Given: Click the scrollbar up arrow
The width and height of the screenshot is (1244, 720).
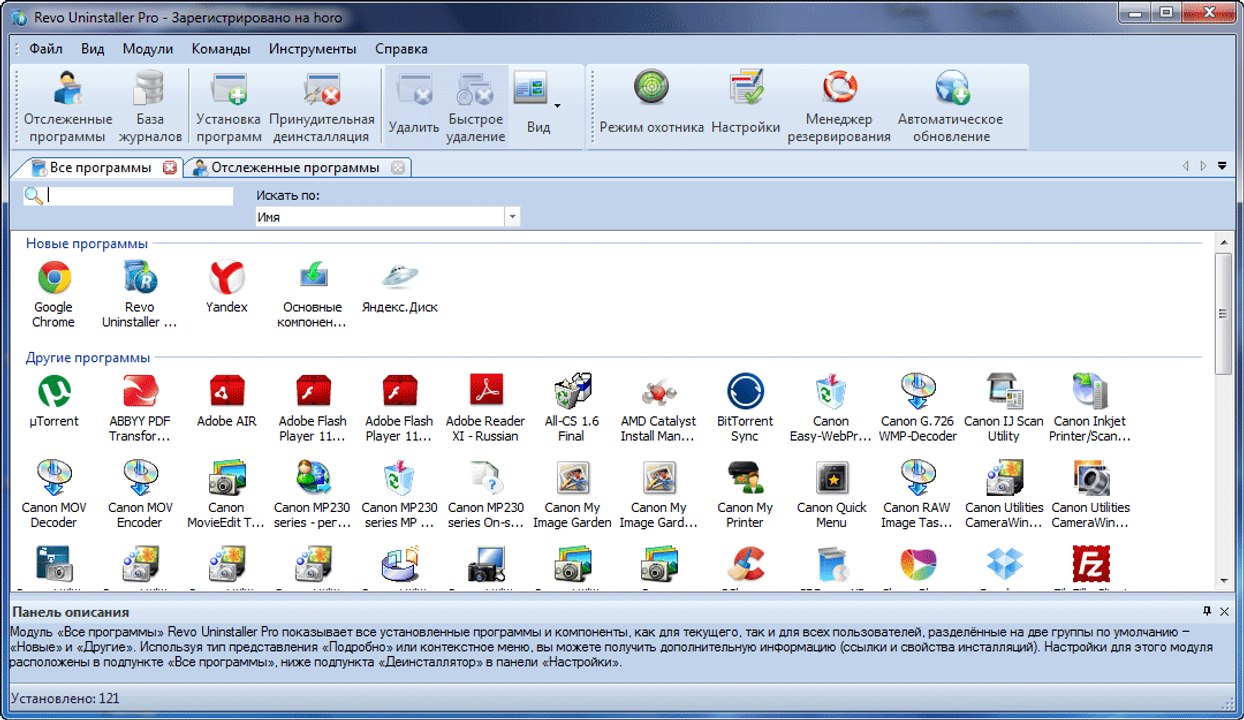Looking at the screenshot, I should tap(1223, 242).
